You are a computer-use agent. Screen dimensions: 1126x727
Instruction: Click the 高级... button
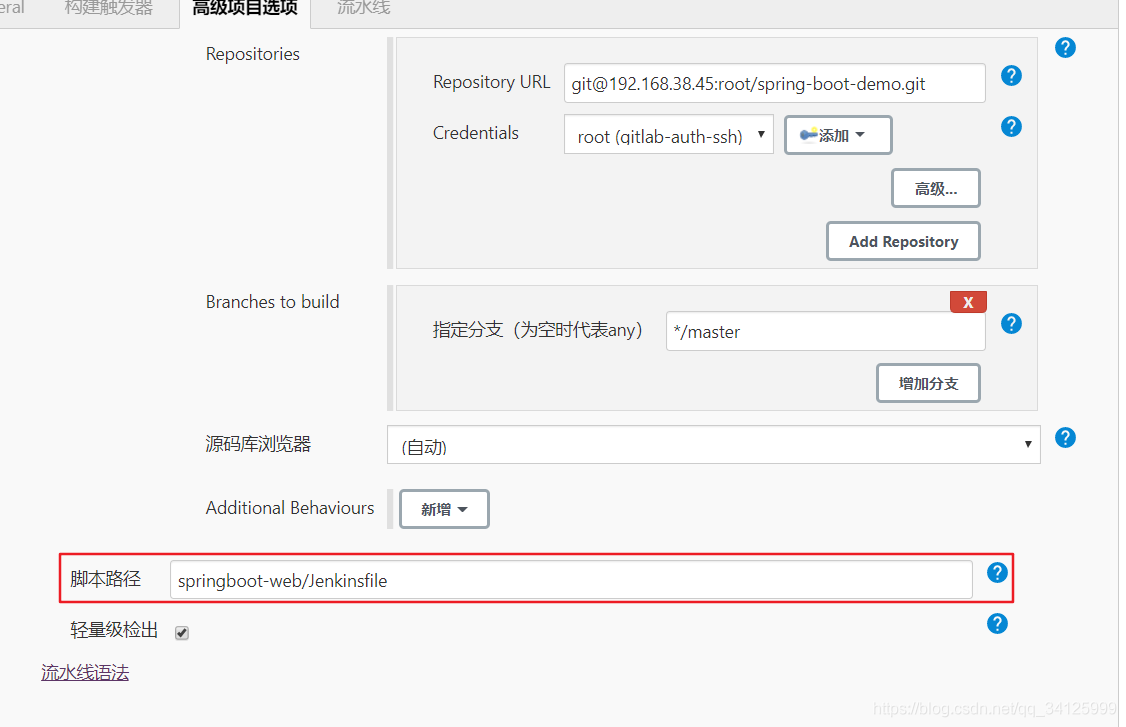936,189
